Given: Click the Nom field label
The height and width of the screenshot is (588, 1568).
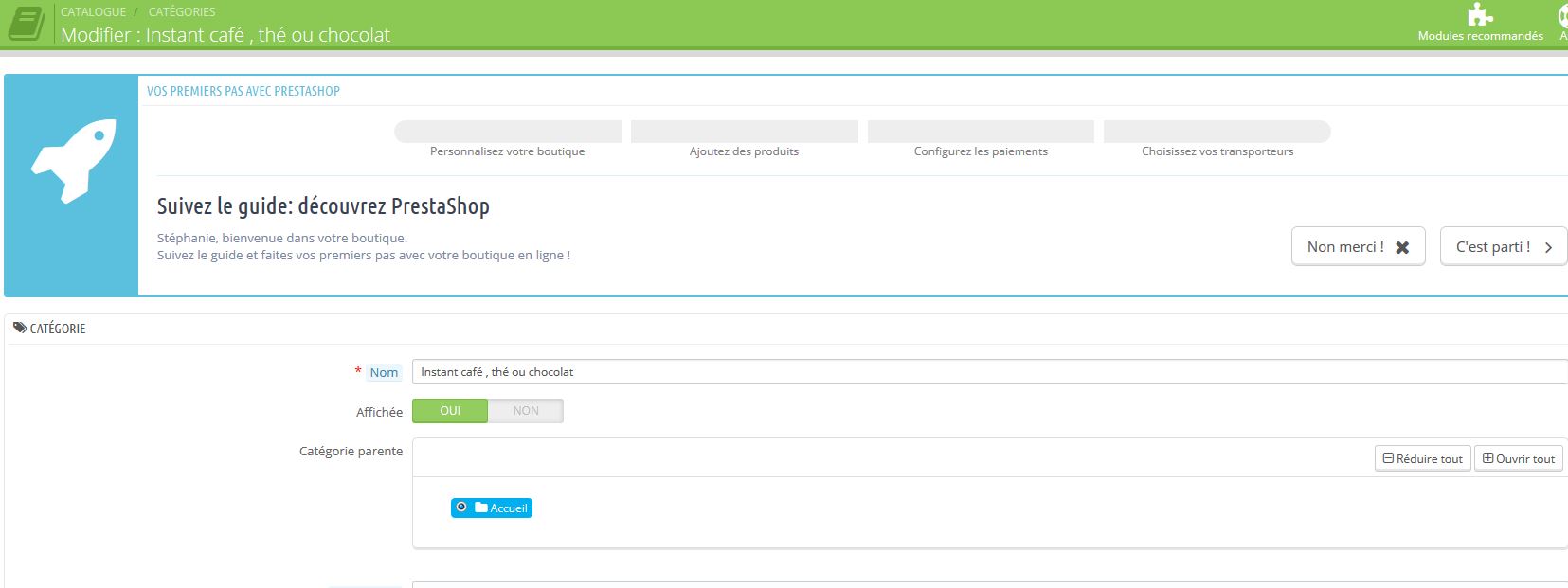Looking at the screenshot, I should coord(384,372).
